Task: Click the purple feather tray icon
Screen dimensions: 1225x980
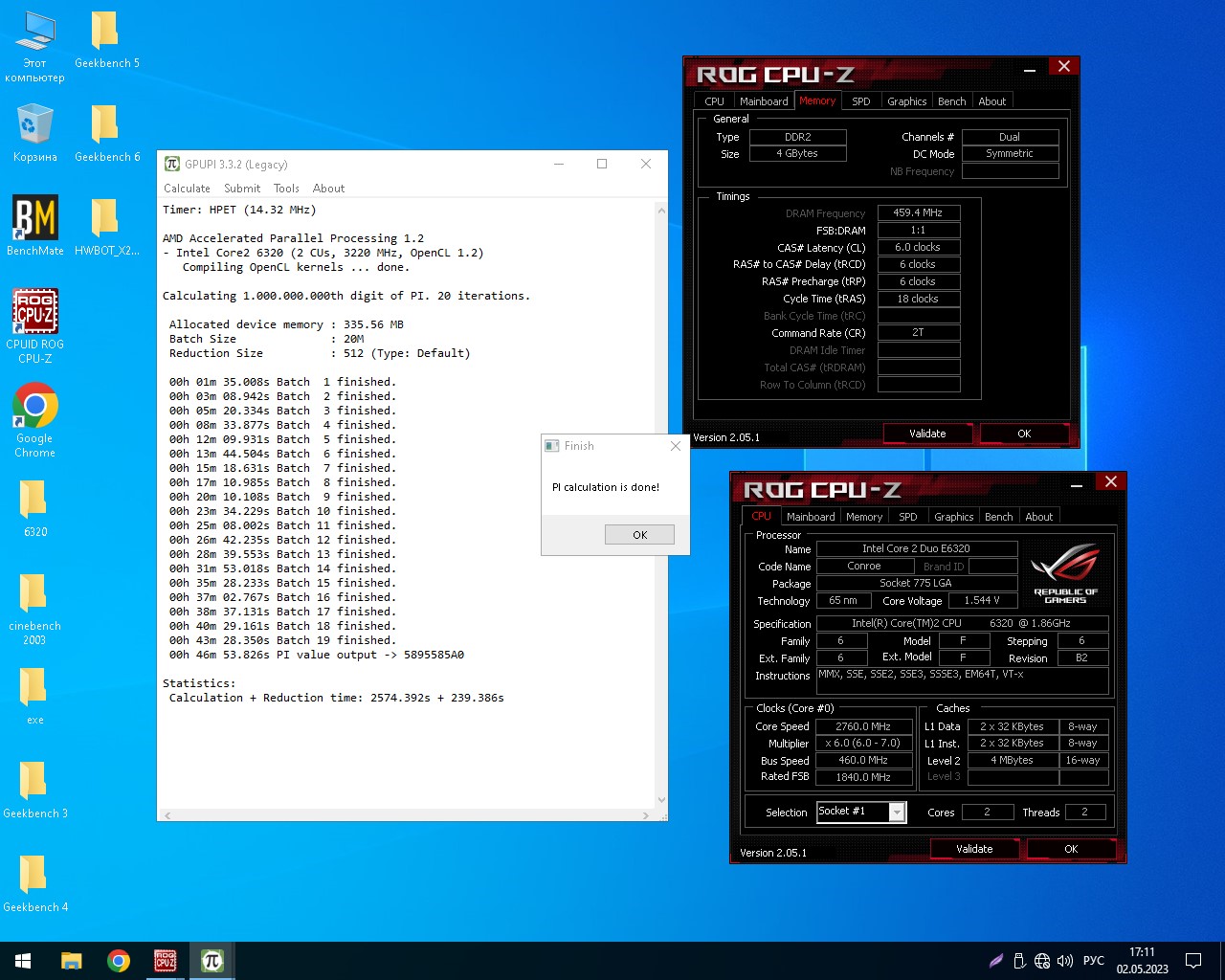Action: [996, 961]
